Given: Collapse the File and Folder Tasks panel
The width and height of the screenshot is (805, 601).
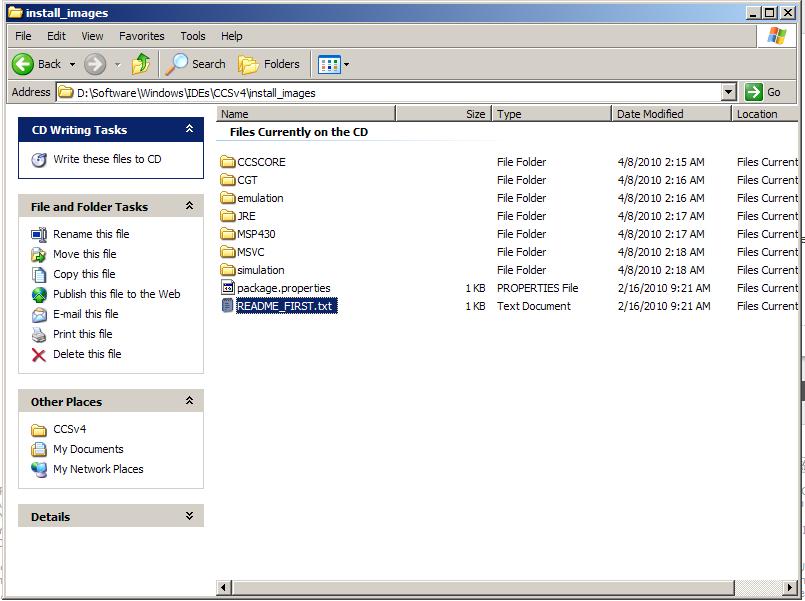Looking at the screenshot, I should 189,206.
